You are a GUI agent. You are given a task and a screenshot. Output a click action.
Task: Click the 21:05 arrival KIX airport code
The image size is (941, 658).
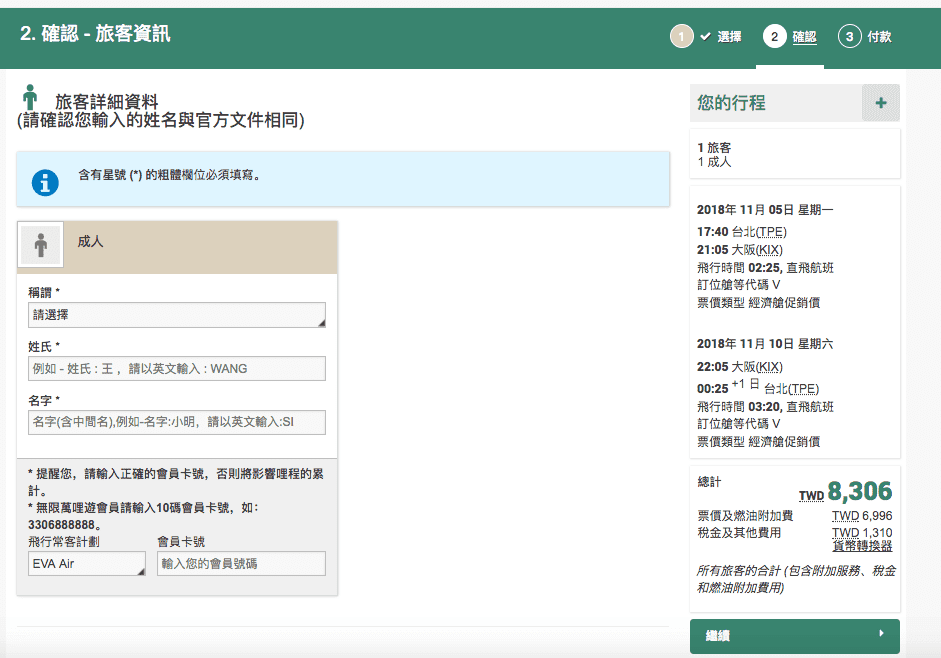coord(769,250)
